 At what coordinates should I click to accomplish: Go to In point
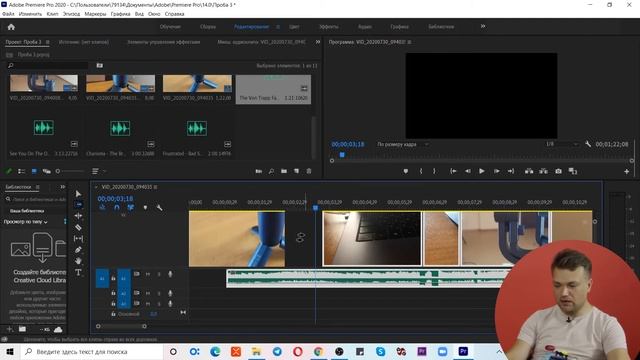tap(453, 171)
